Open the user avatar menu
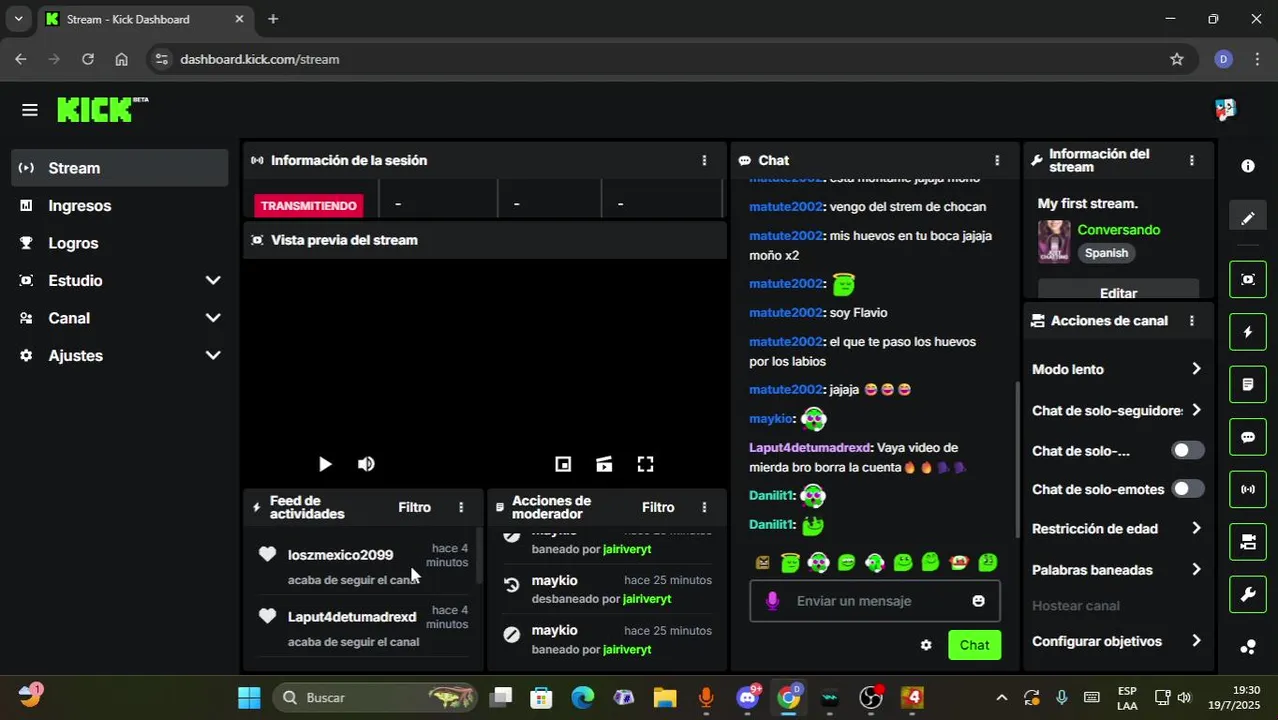Image resolution: width=1278 pixels, height=720 pixels. (x=1225, y=110)
